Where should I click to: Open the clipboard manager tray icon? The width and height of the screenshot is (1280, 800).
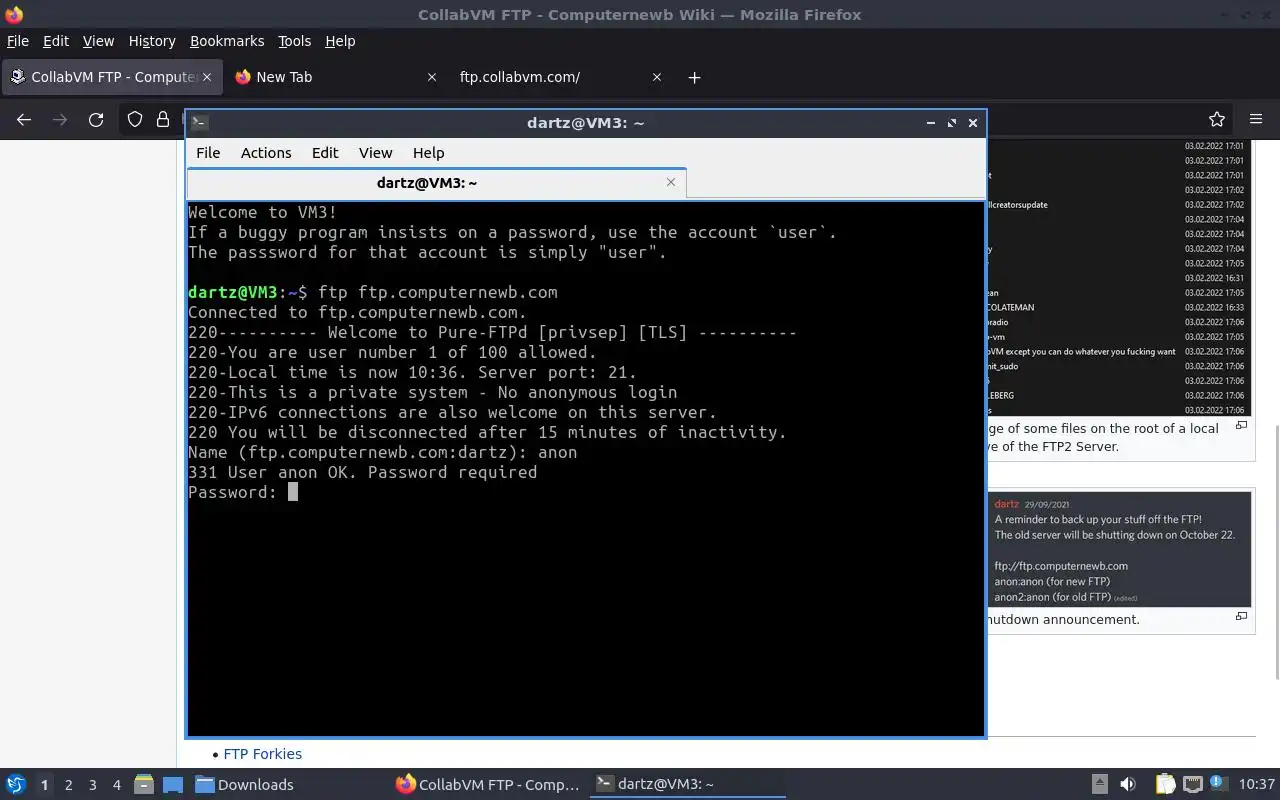[x=1165, y=785]
